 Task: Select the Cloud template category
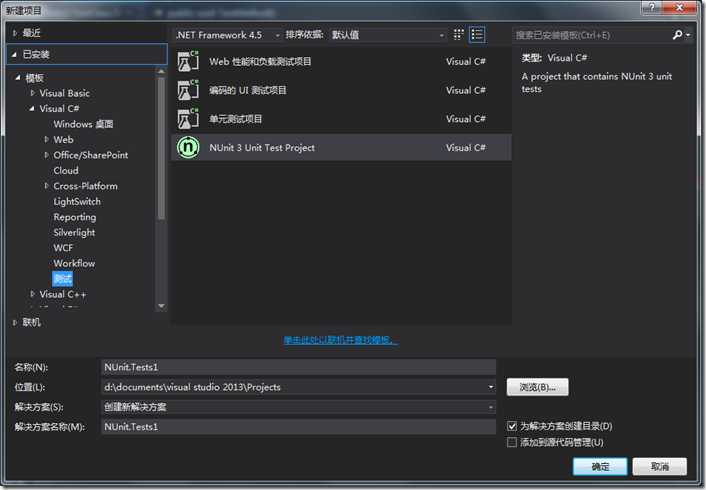pos(66,170)
